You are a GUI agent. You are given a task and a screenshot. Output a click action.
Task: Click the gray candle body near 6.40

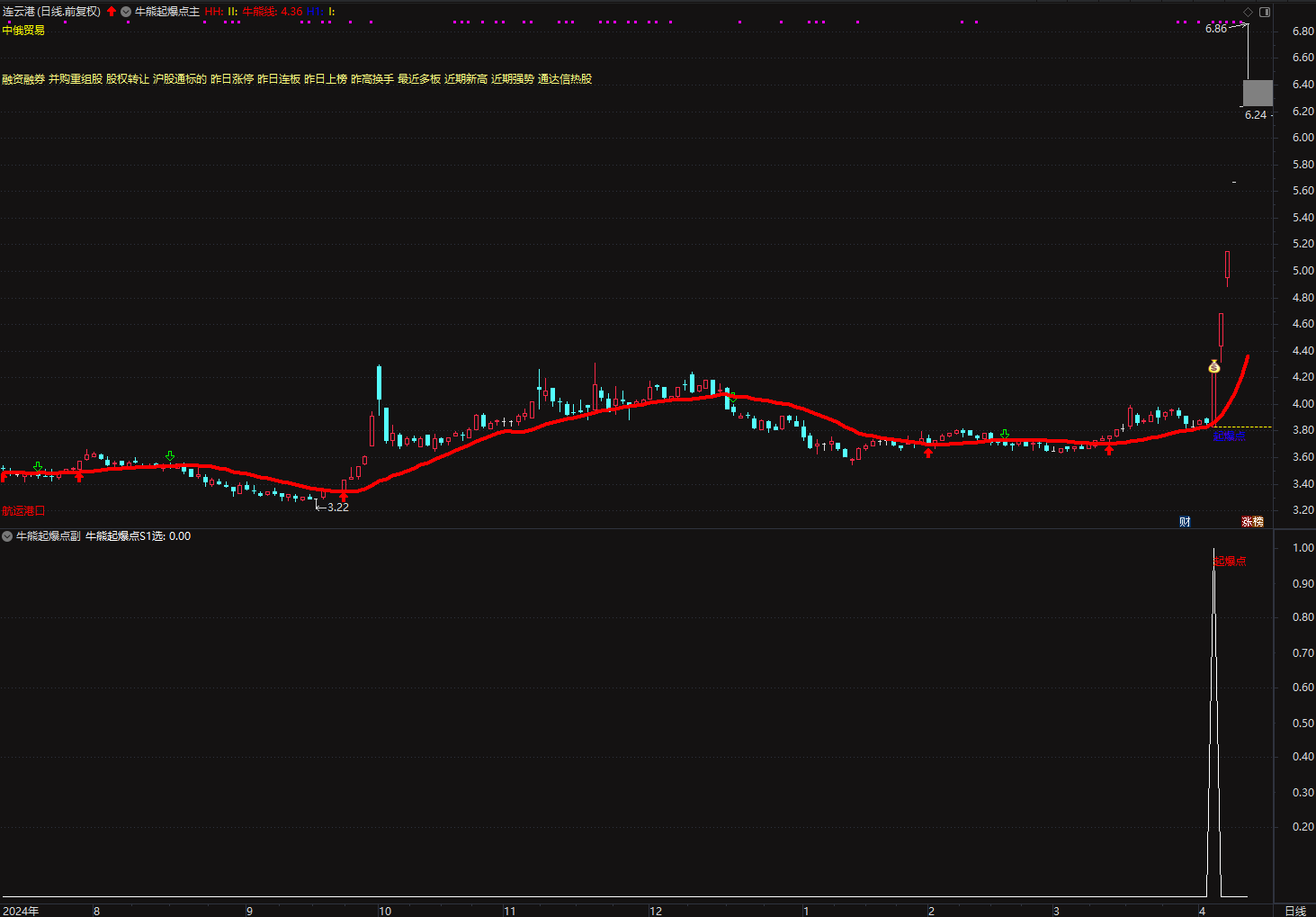point(1258,93)
